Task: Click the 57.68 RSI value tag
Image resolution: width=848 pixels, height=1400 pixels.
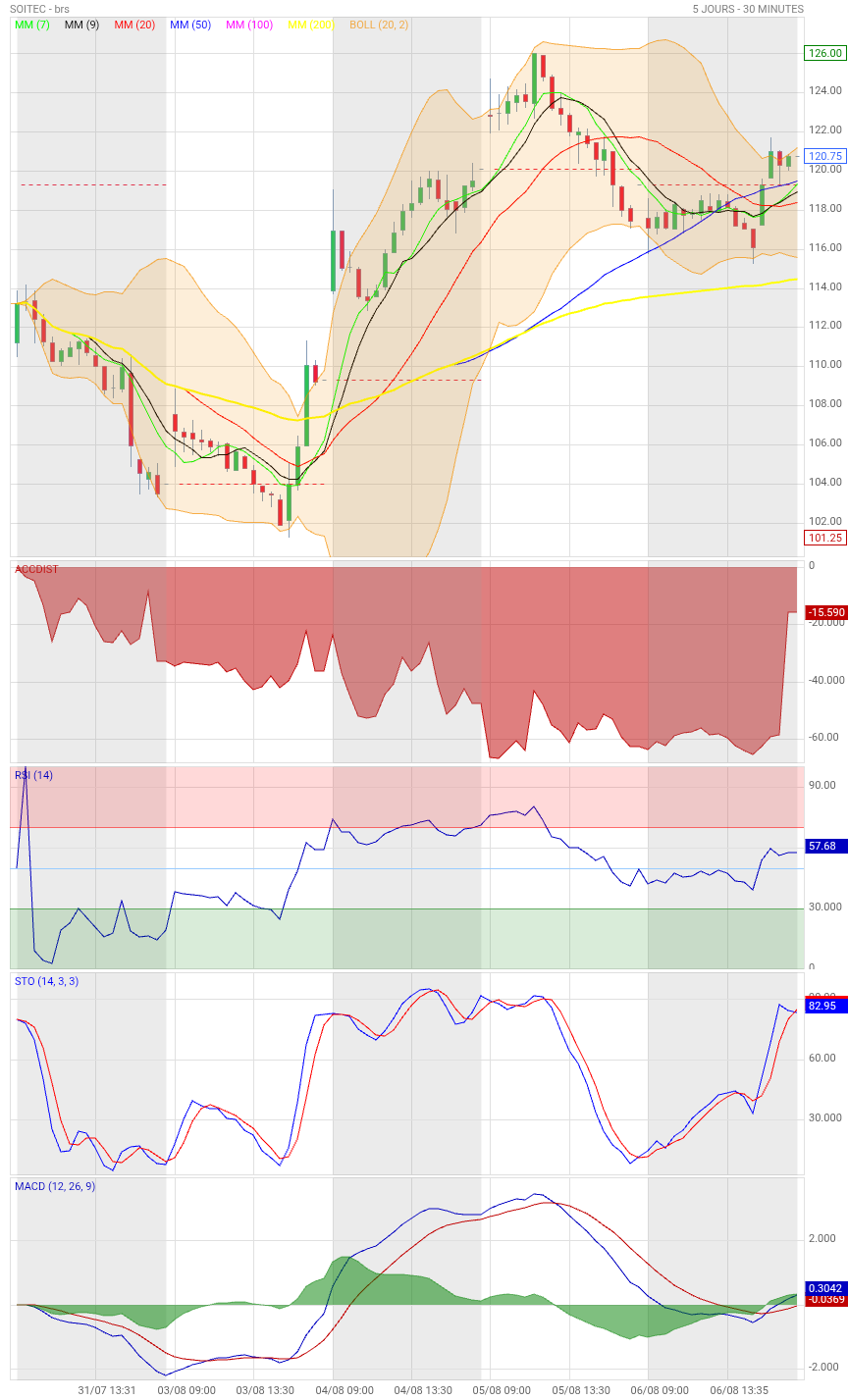Action: coord(824,846)
